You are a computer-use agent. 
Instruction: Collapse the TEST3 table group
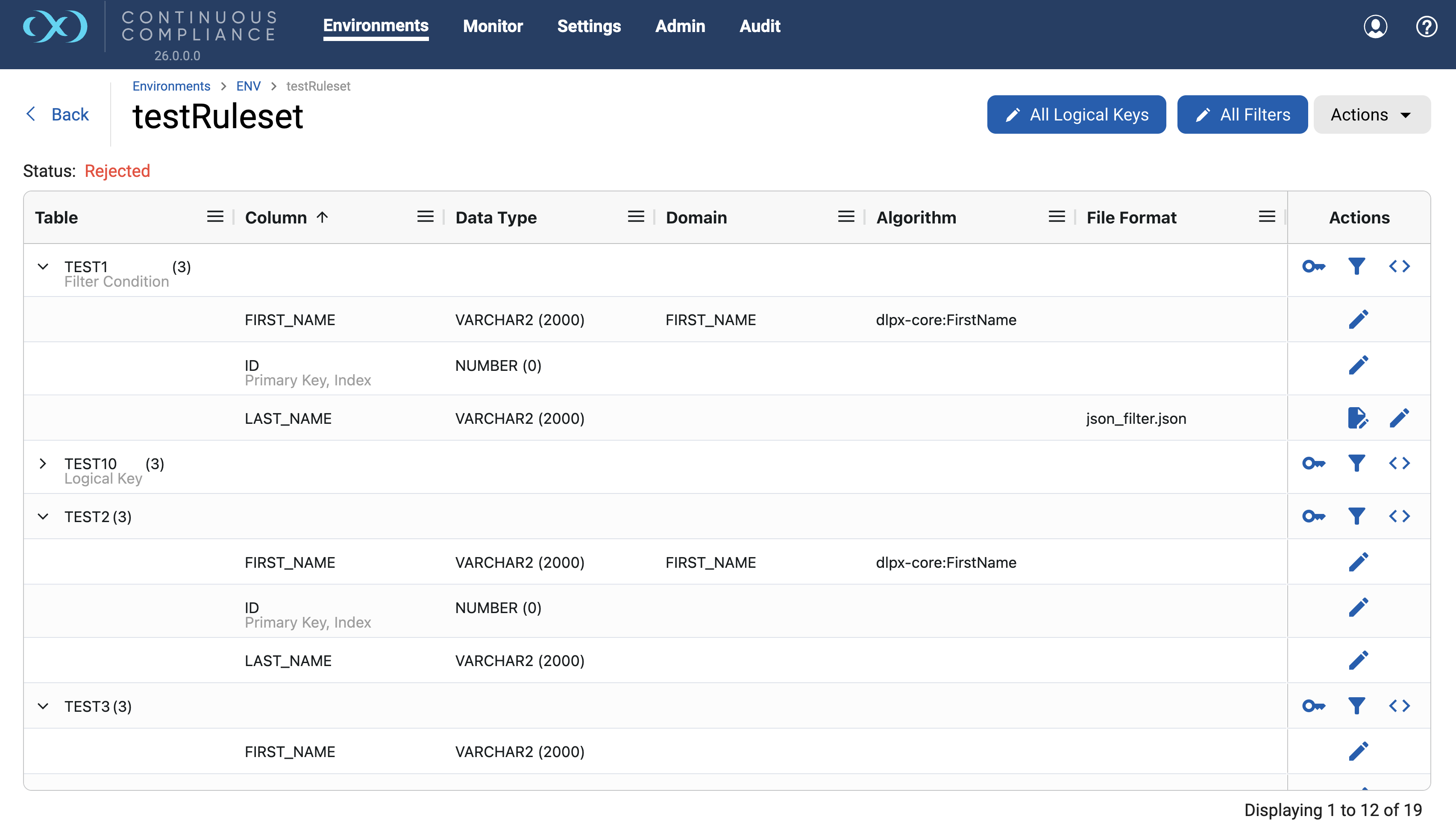[43, 705]
